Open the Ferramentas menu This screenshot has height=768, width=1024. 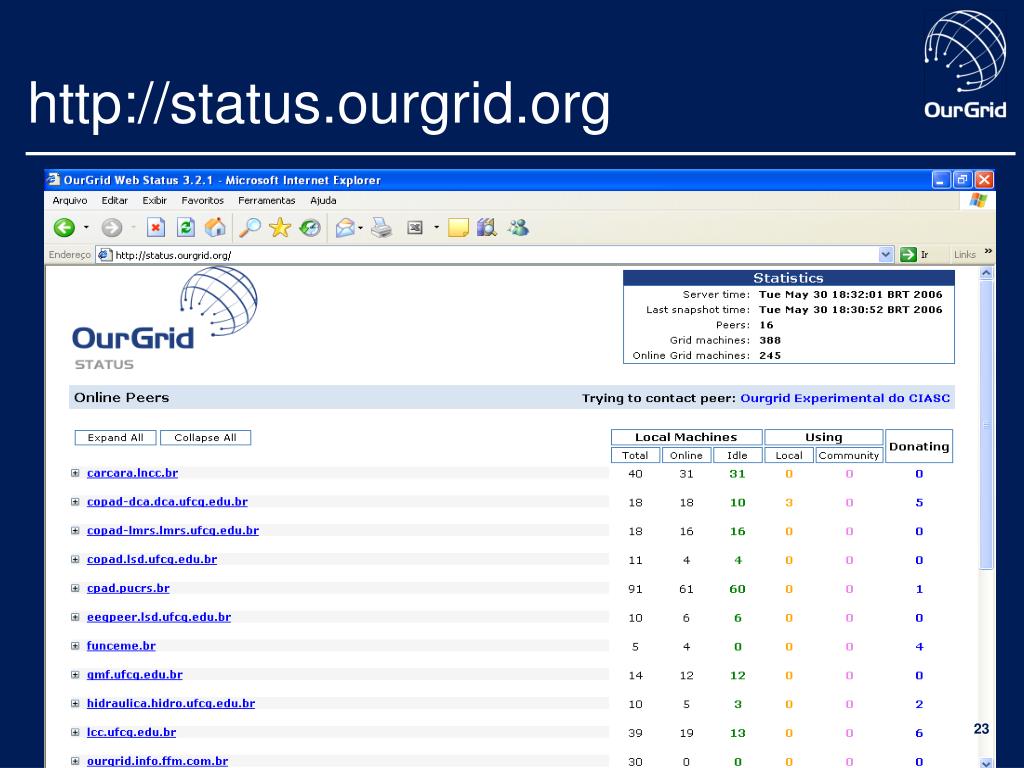coord(266,200)
